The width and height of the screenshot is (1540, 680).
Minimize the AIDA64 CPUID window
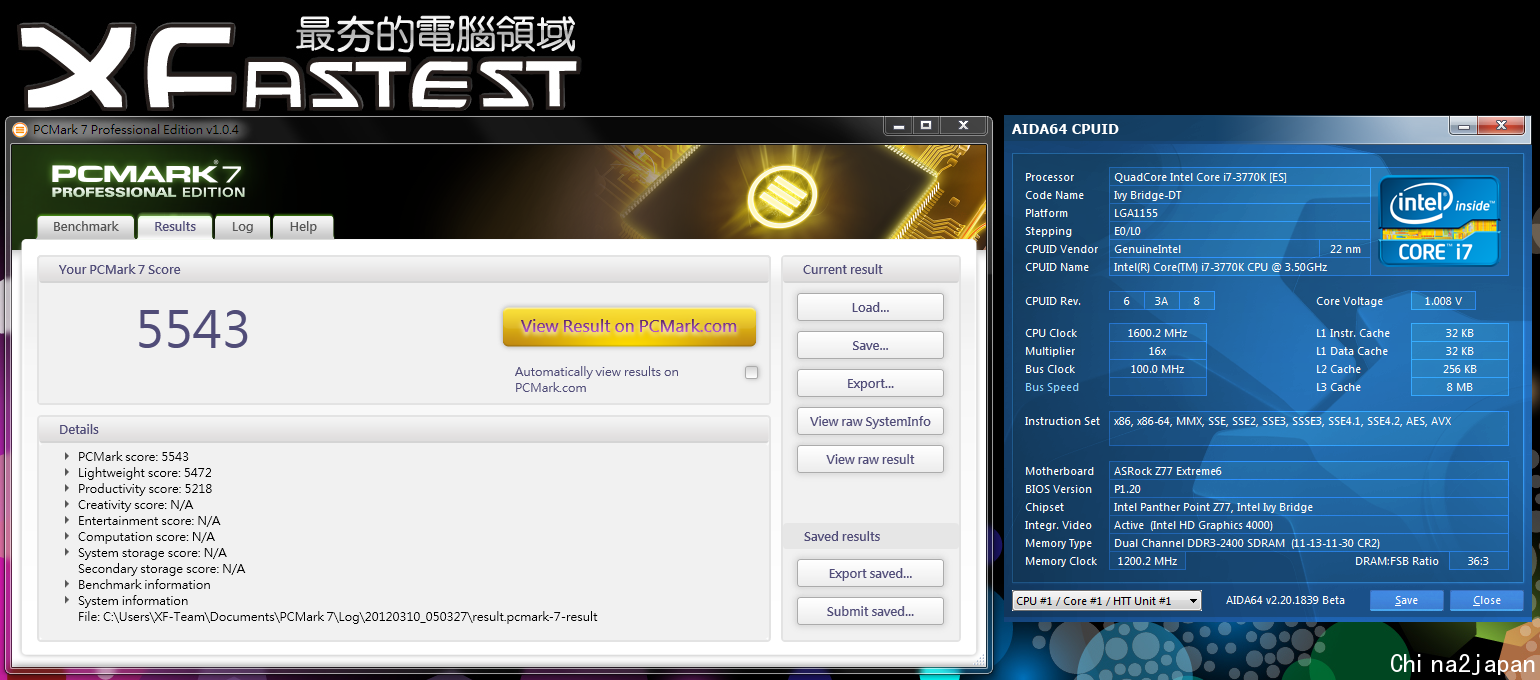pyautogui.click(x=1466, y=126)
